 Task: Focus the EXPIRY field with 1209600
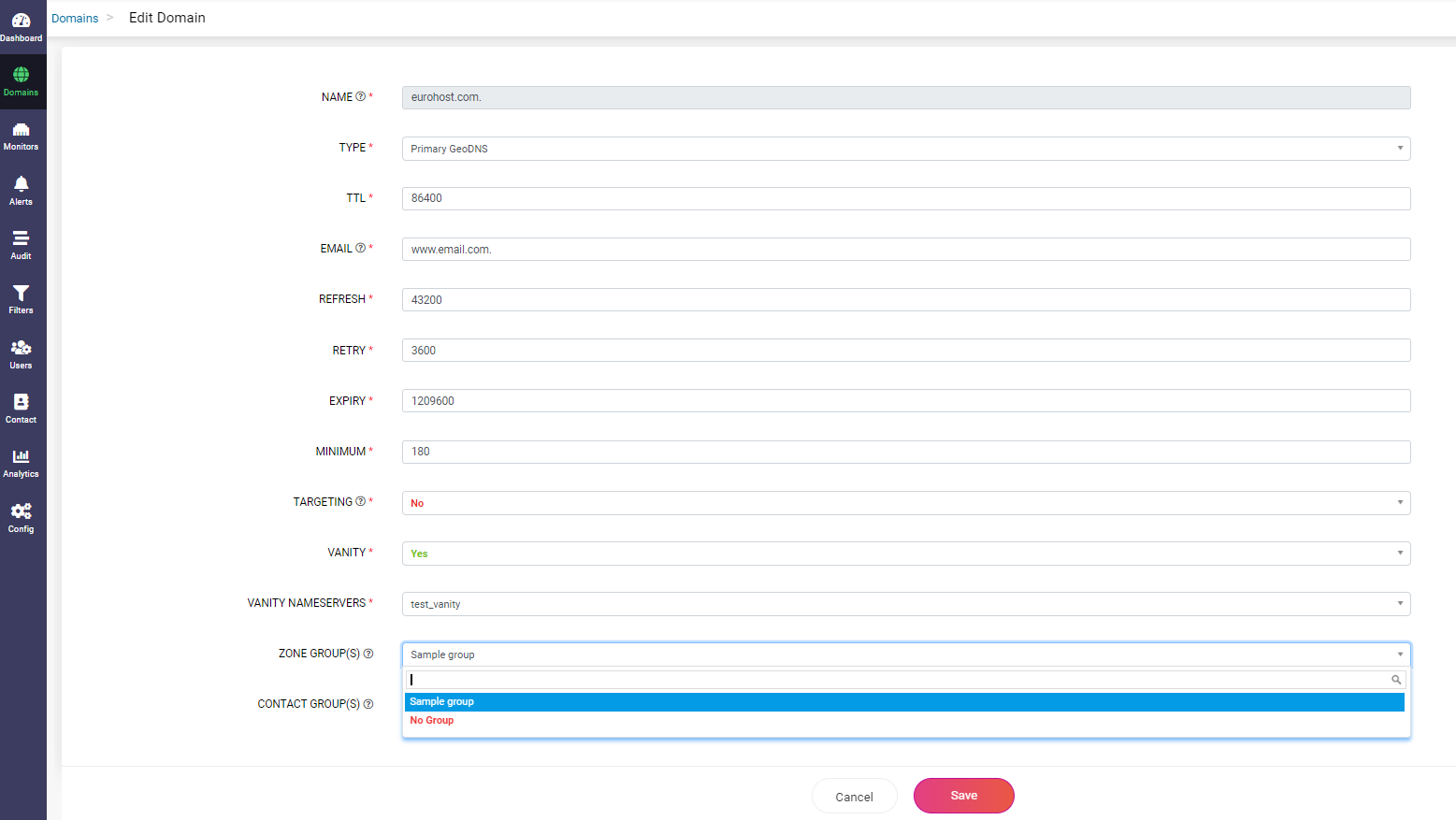pyautogui.click(x=906, y=400)
